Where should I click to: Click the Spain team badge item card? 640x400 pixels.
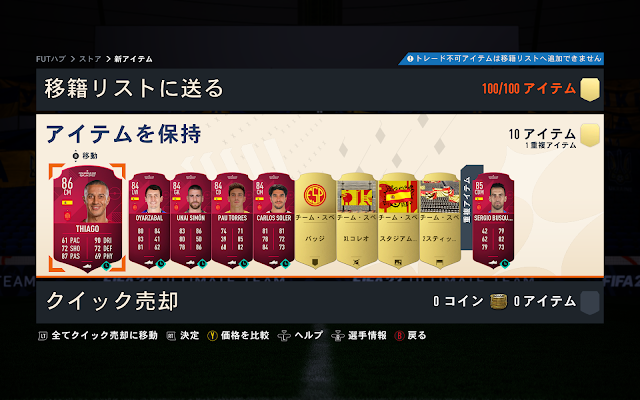[x=315, y=220]
